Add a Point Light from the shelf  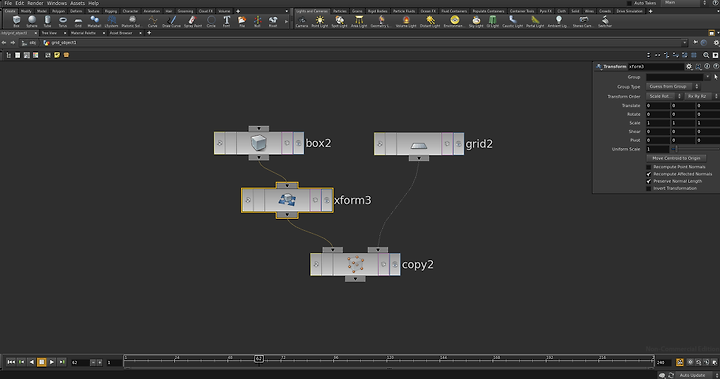point(320,21)
